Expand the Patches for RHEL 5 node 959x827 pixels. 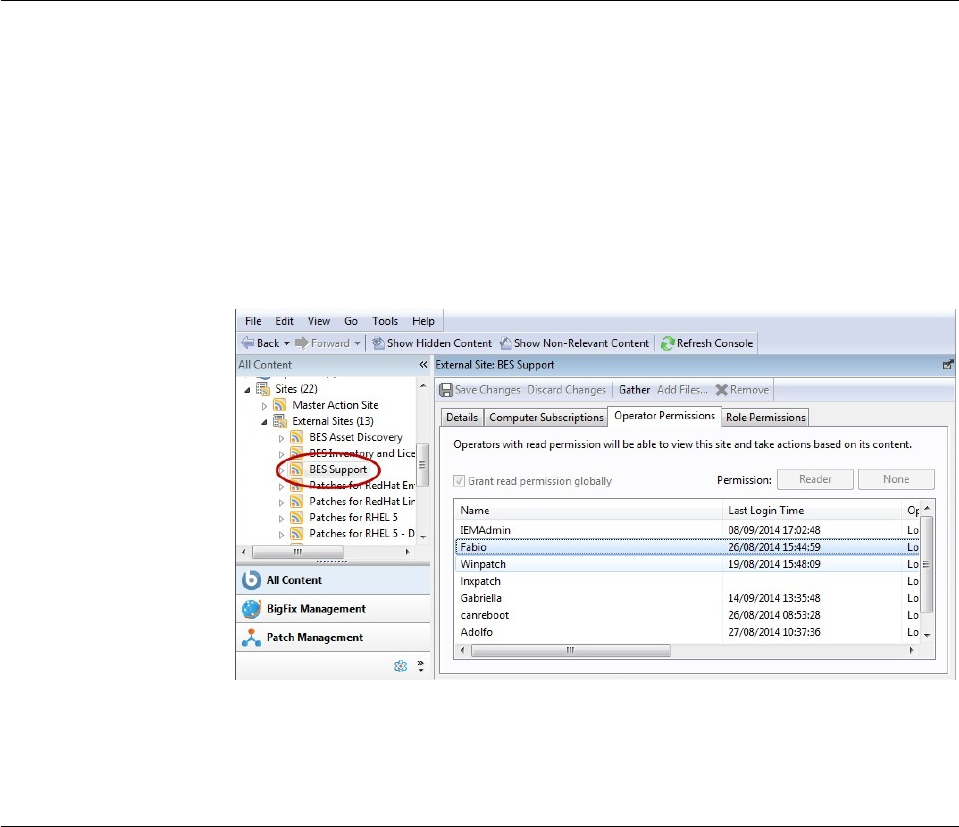(281, 518)
